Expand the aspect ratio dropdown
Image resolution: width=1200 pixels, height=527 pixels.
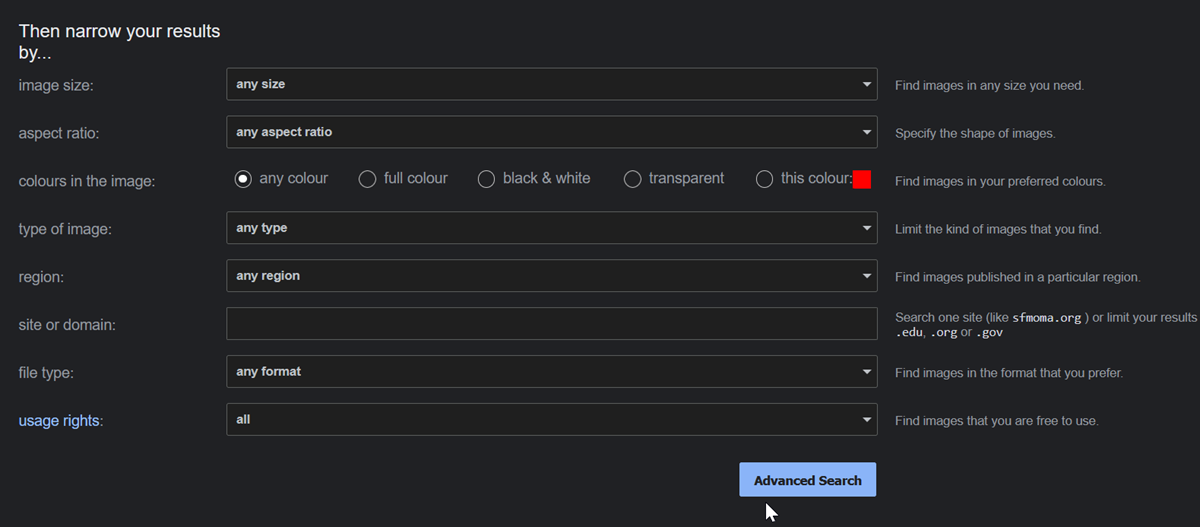coord(551,132)
